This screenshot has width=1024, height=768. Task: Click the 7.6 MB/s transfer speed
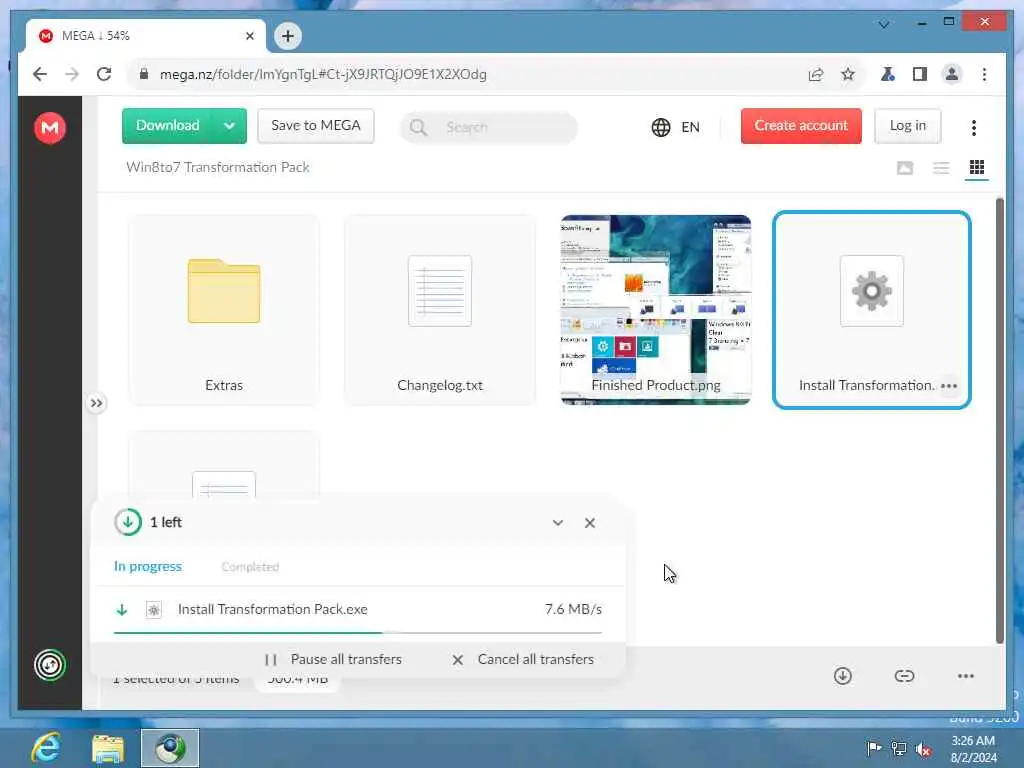(573, 609)
